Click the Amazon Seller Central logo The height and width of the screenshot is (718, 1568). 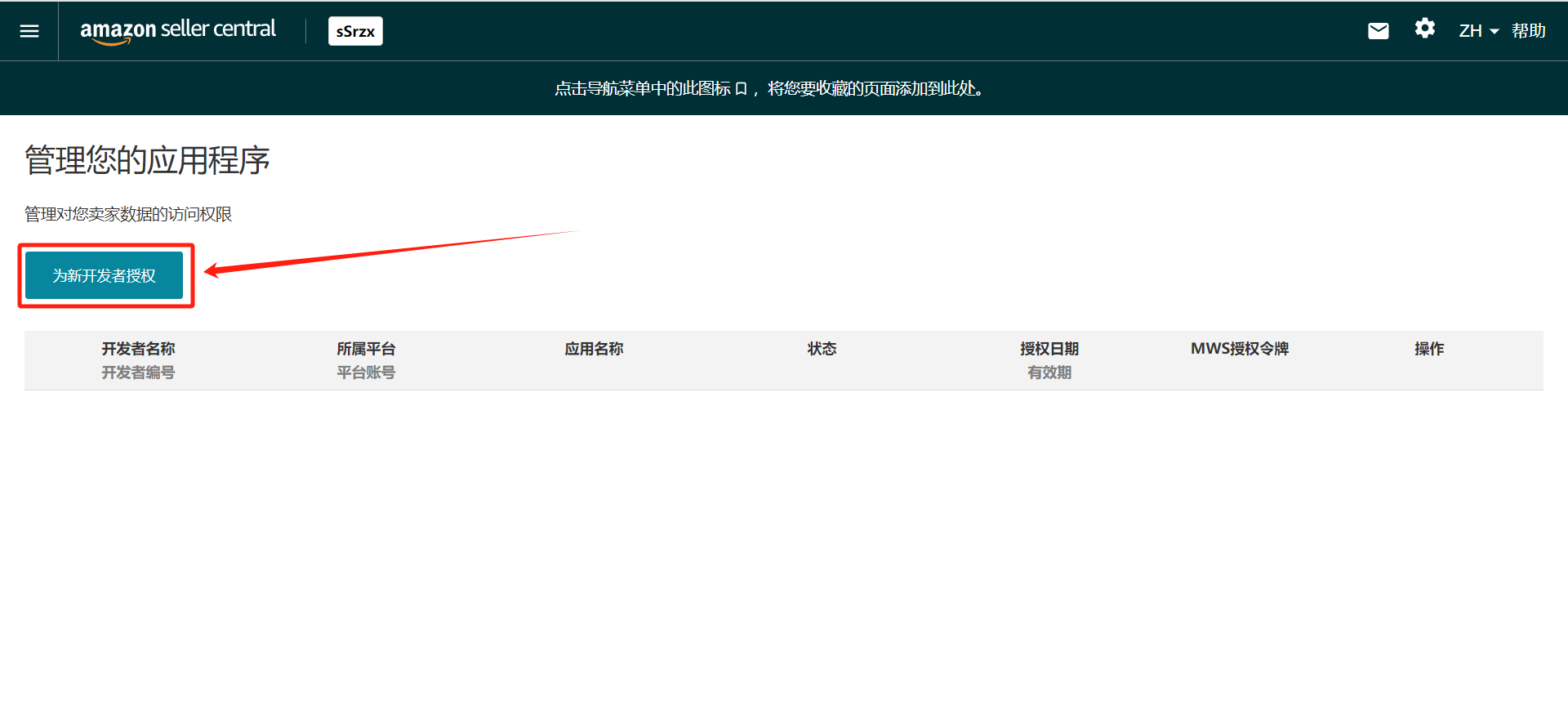178,30
